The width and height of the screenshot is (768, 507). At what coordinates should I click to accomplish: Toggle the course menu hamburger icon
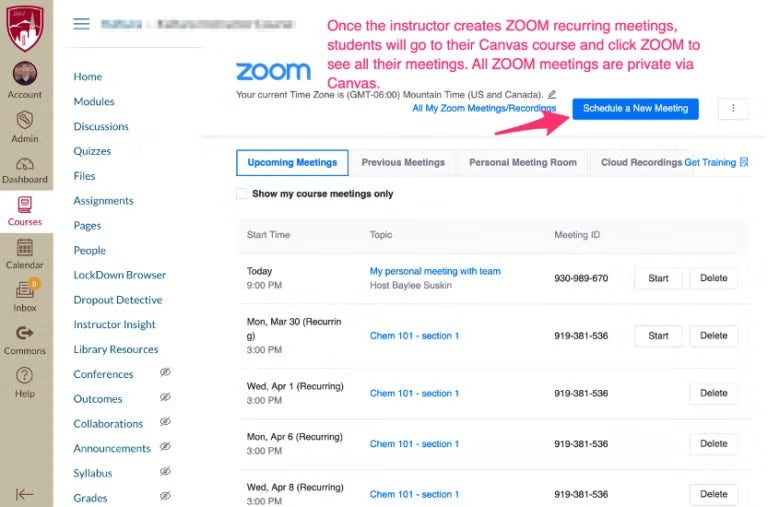(81, 24)
